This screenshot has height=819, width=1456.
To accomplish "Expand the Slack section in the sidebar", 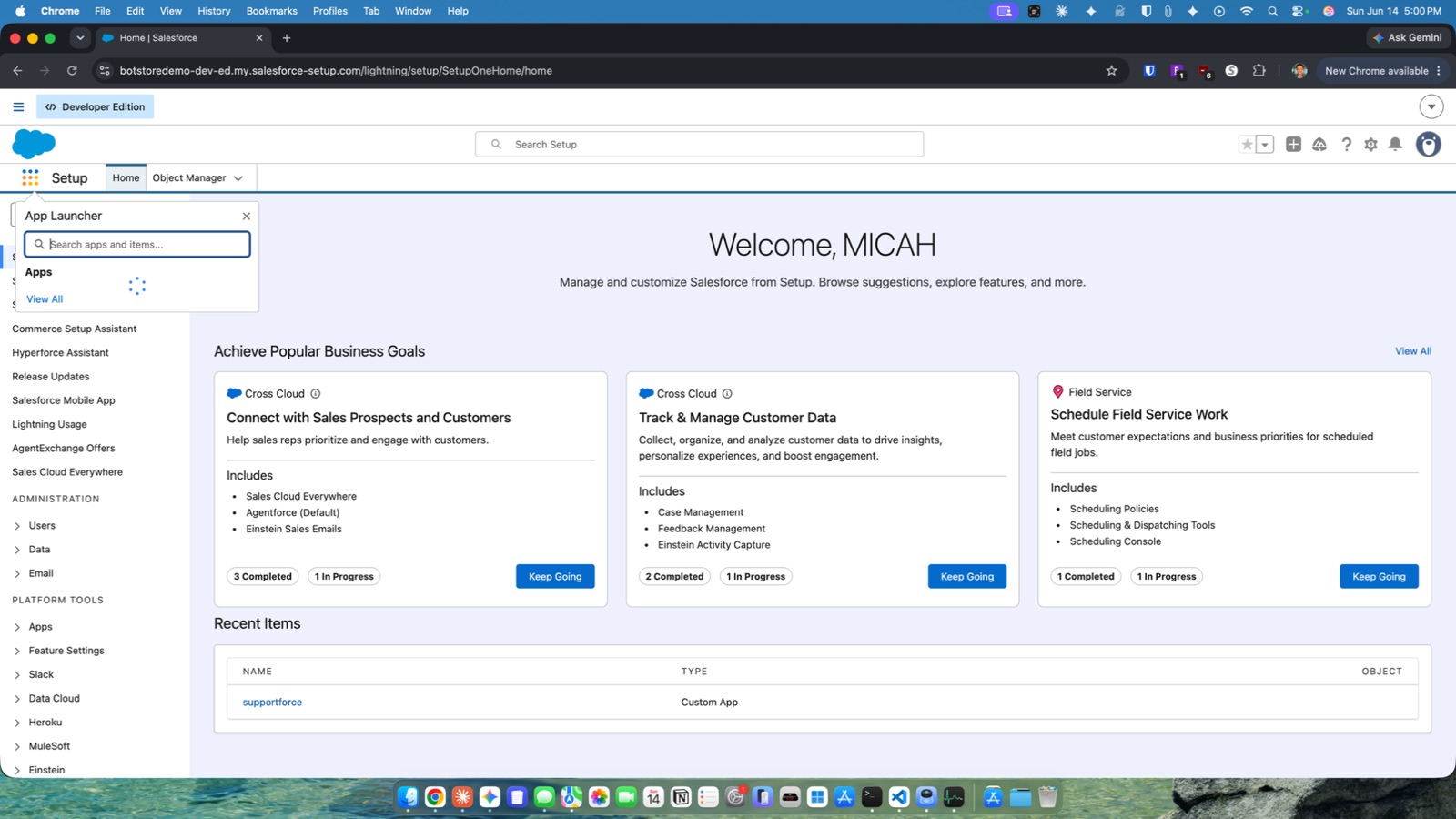I will tap(17, 674).
